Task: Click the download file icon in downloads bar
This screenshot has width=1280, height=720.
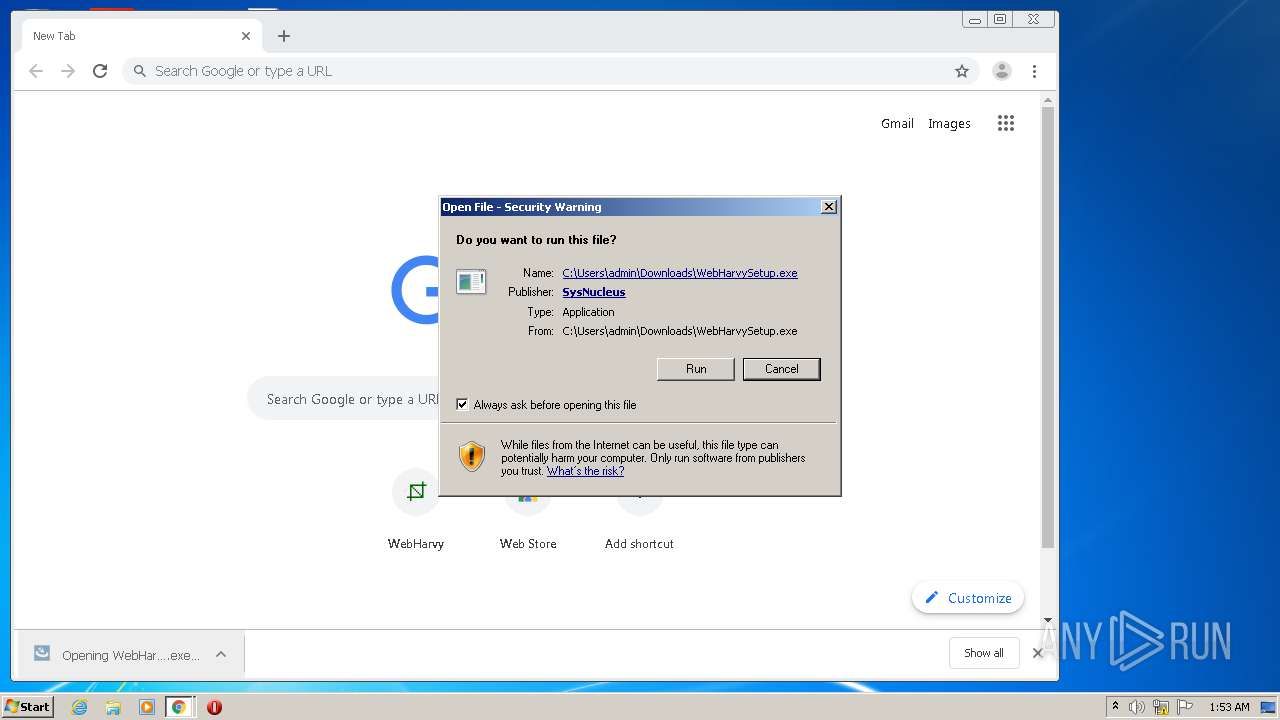Action: (42, 653)
